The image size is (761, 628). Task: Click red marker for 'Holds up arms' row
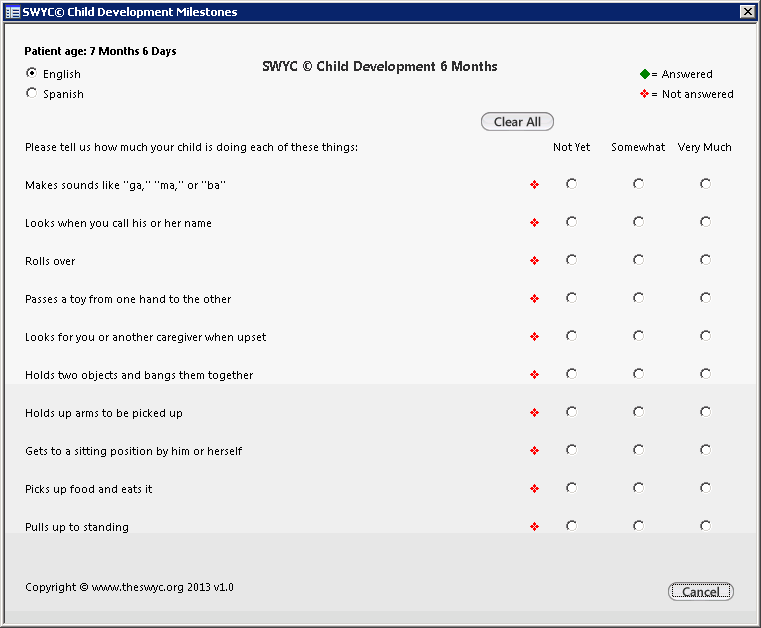point(534,413)
